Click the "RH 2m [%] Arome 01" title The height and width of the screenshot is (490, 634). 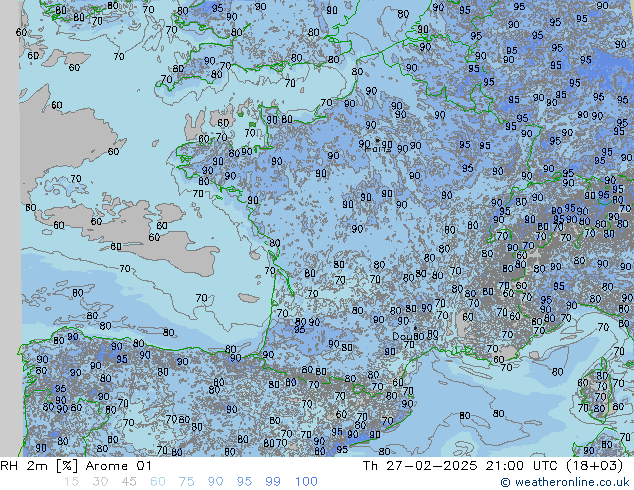click(x=76, y=466)
